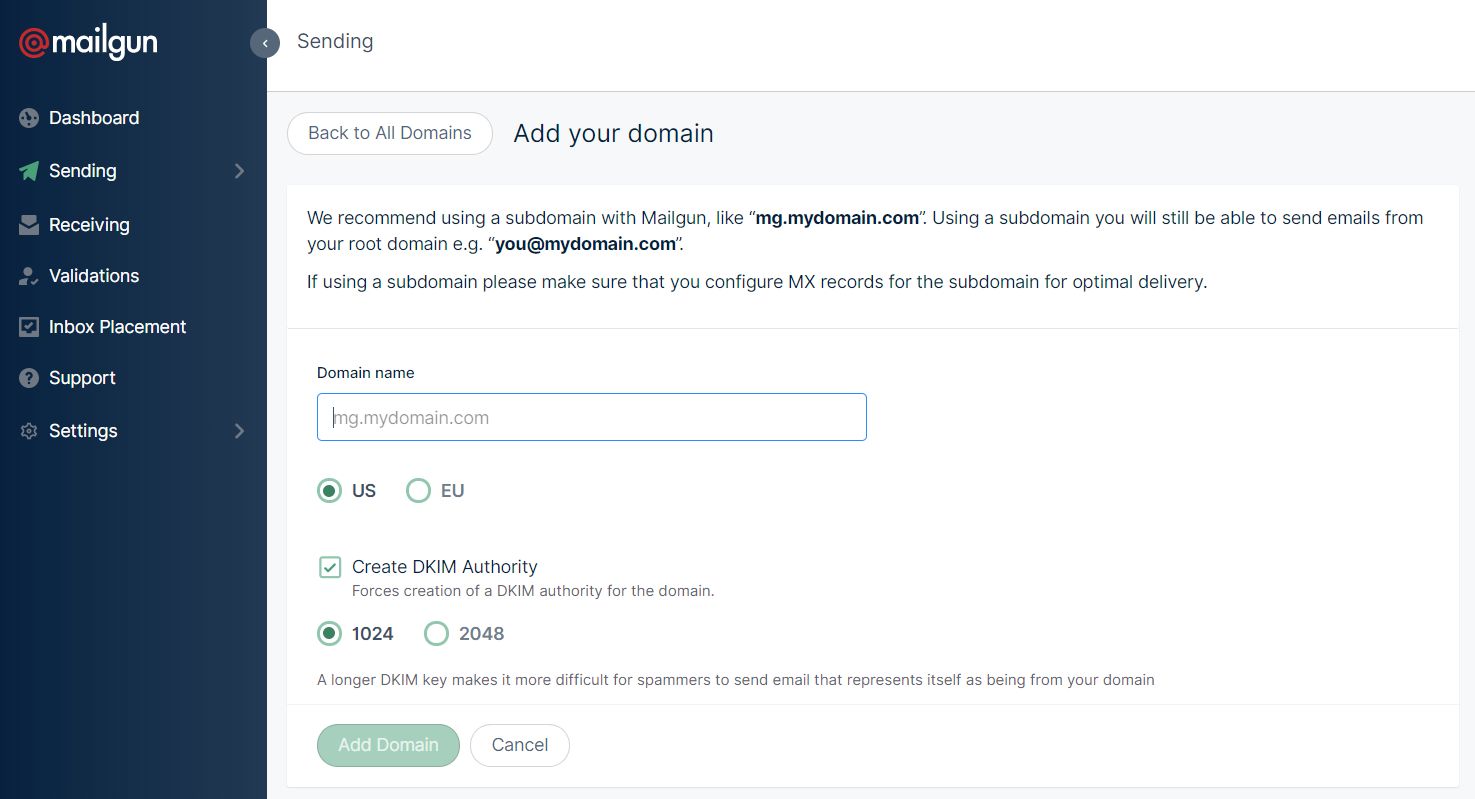Click the Support help icon
The height and width of the screenshot is (799, 1475).
point(28,378)
